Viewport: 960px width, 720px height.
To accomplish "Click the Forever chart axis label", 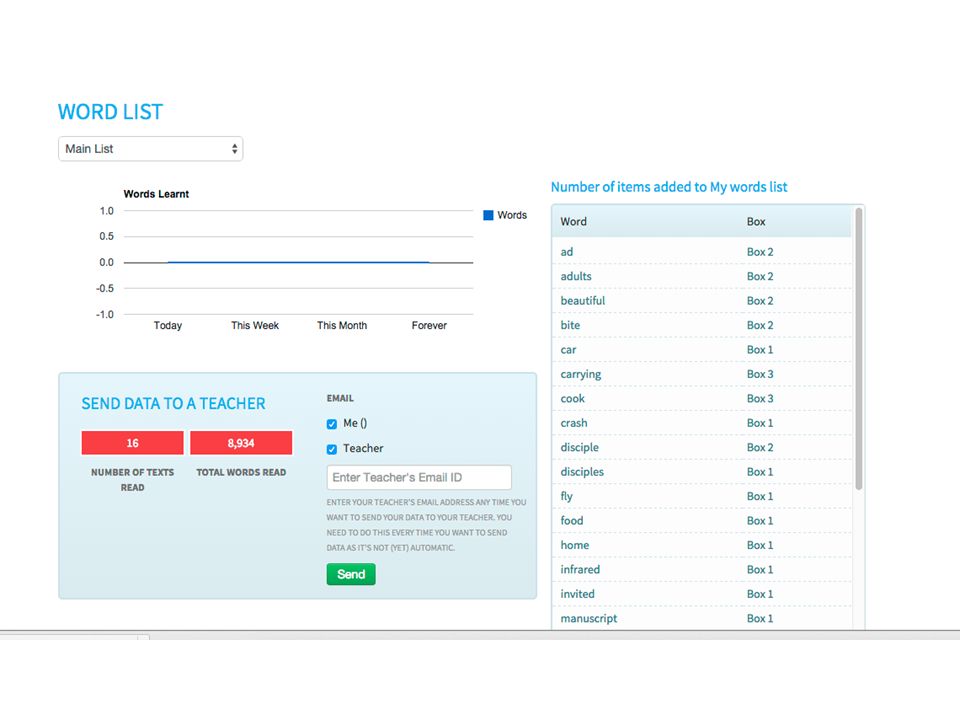I will pyautogui.click(x=429, y=325).
